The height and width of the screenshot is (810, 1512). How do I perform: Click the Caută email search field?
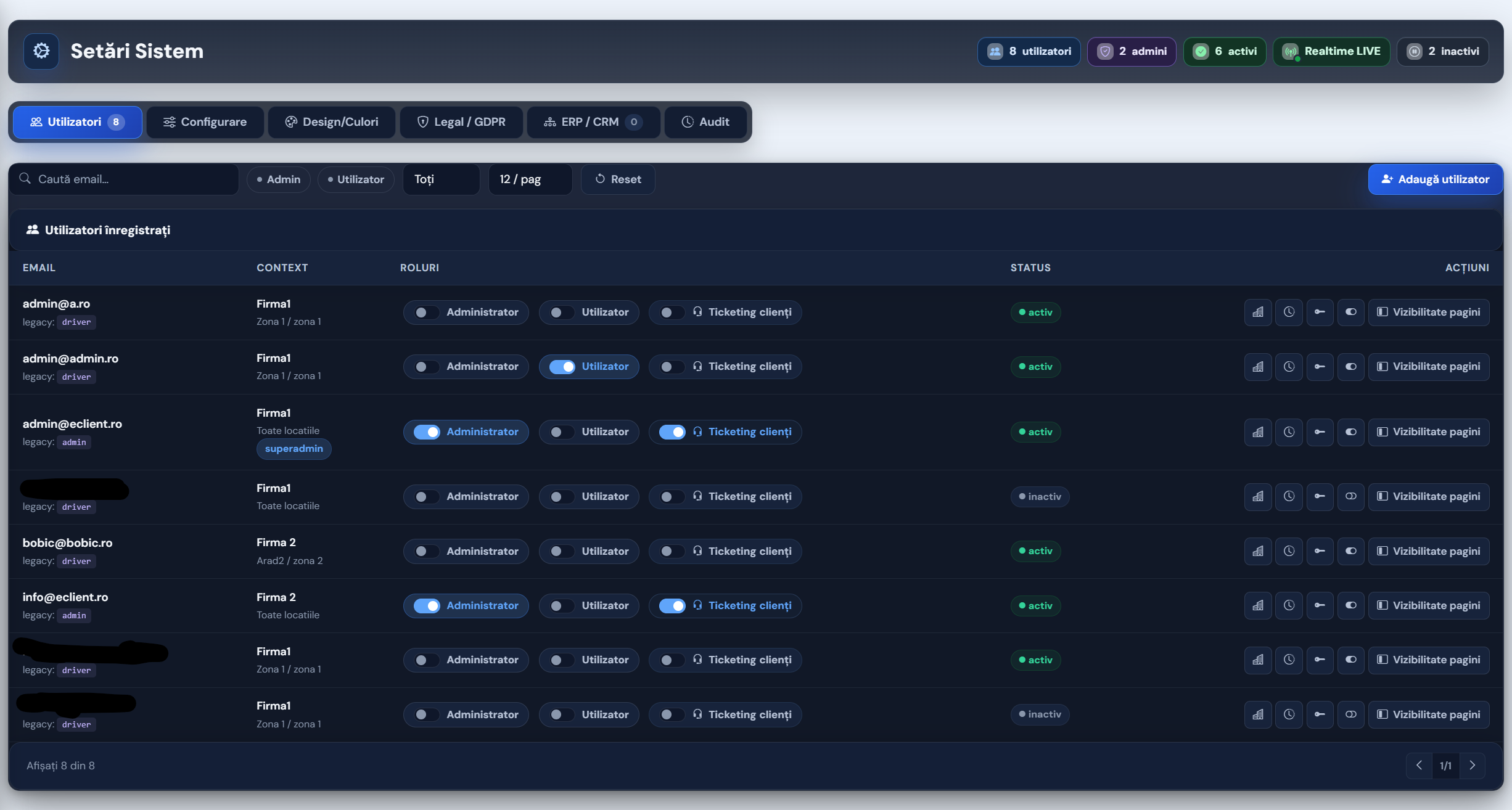coord(125,179)
